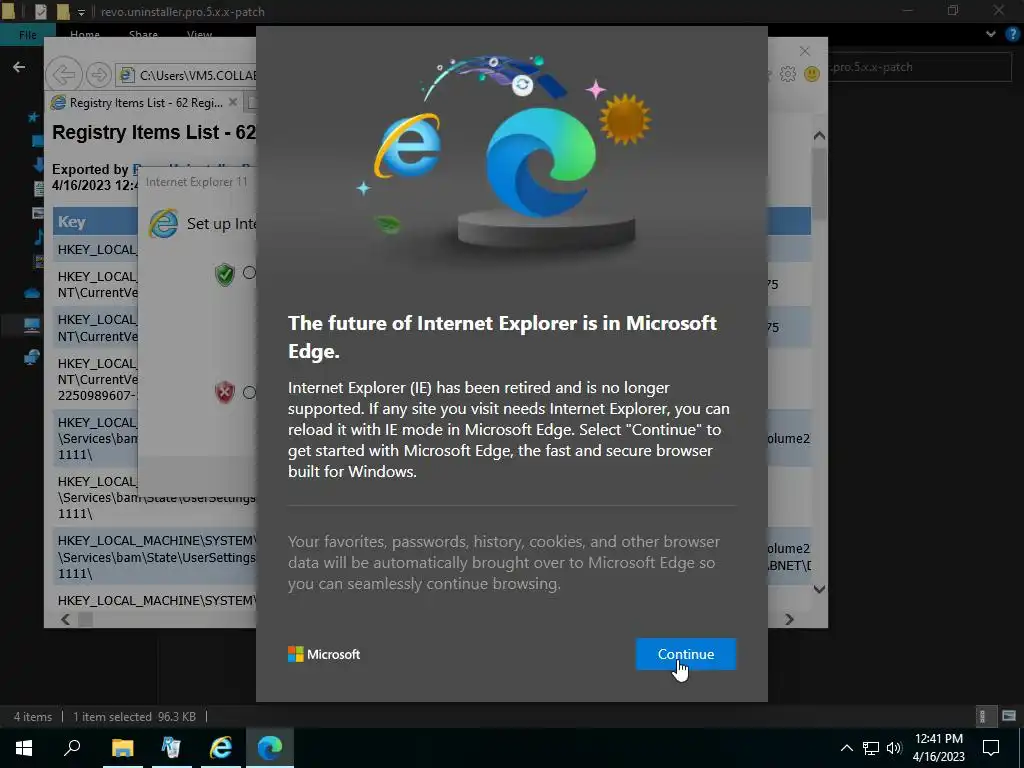The height and width of the screenshot is (768, 1024).
Task: Click the File Explorer back arrow
Action: tap(19, 67)
